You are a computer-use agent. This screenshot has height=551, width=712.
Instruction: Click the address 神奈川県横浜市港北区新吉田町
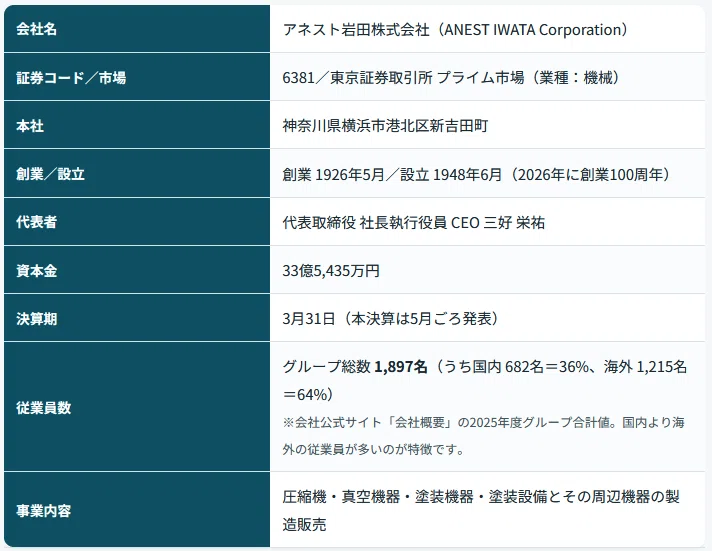tap(385, 126)
